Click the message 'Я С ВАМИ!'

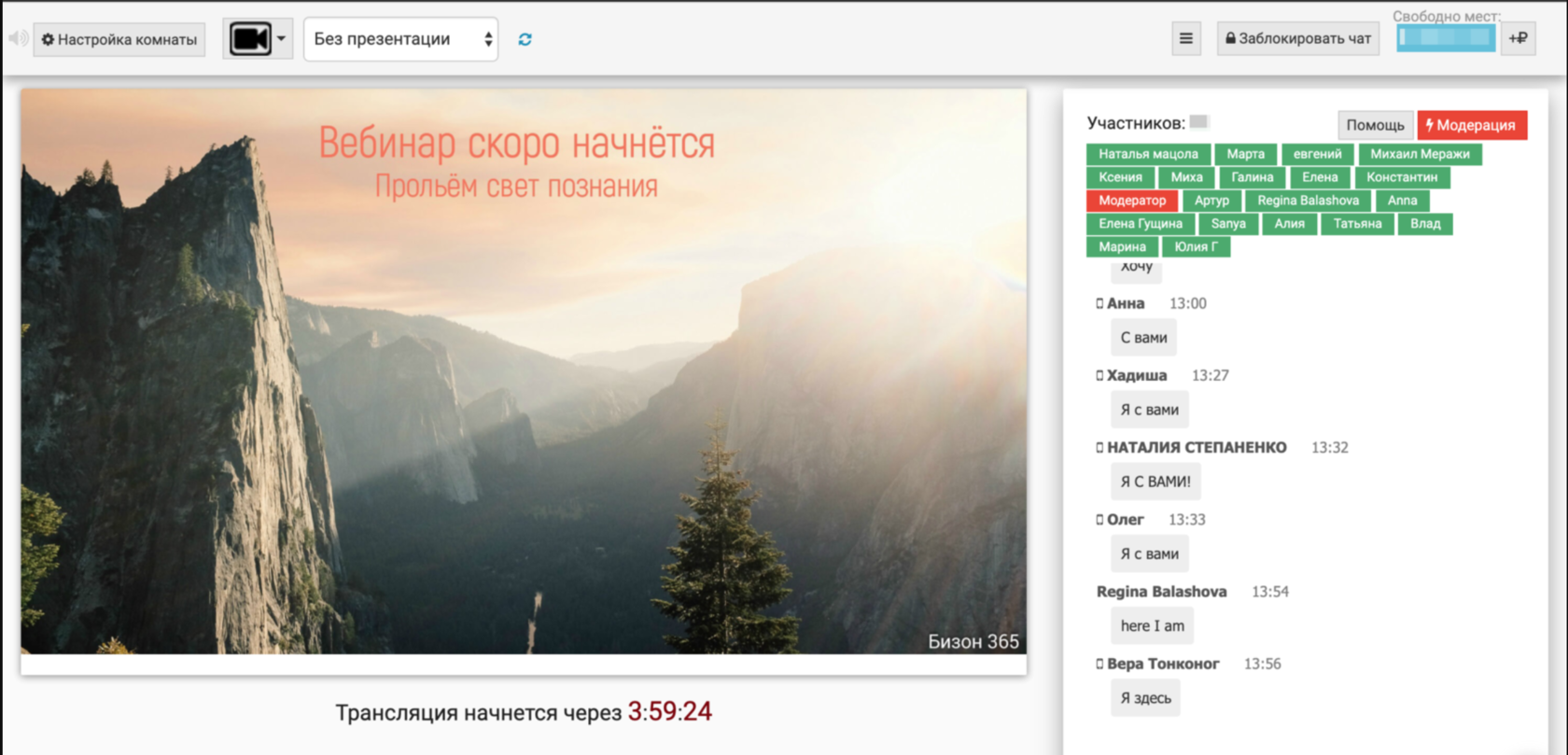[1155, 482]
